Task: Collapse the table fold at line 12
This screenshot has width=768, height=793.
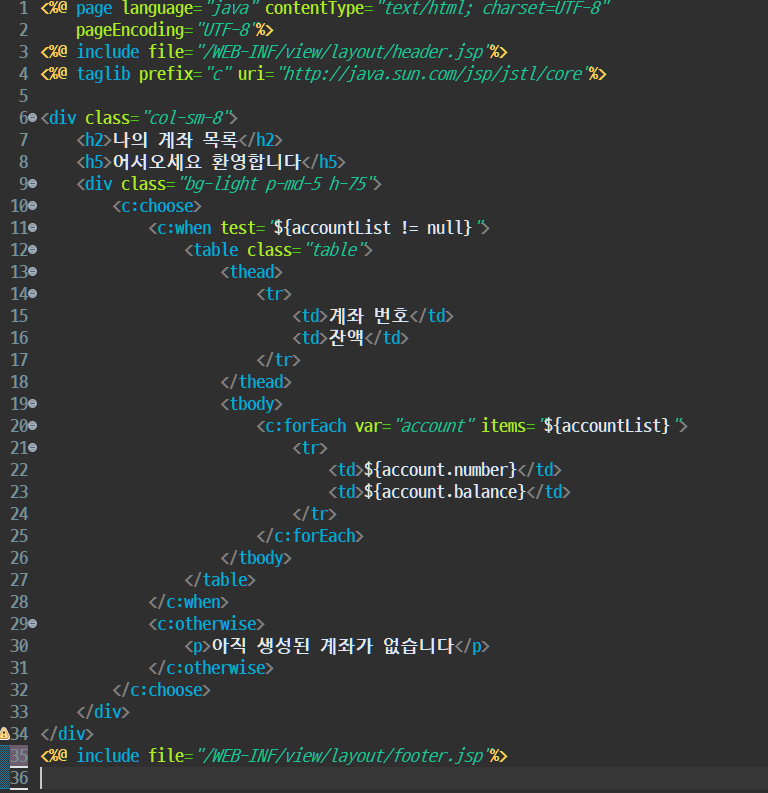Action: 33,249
